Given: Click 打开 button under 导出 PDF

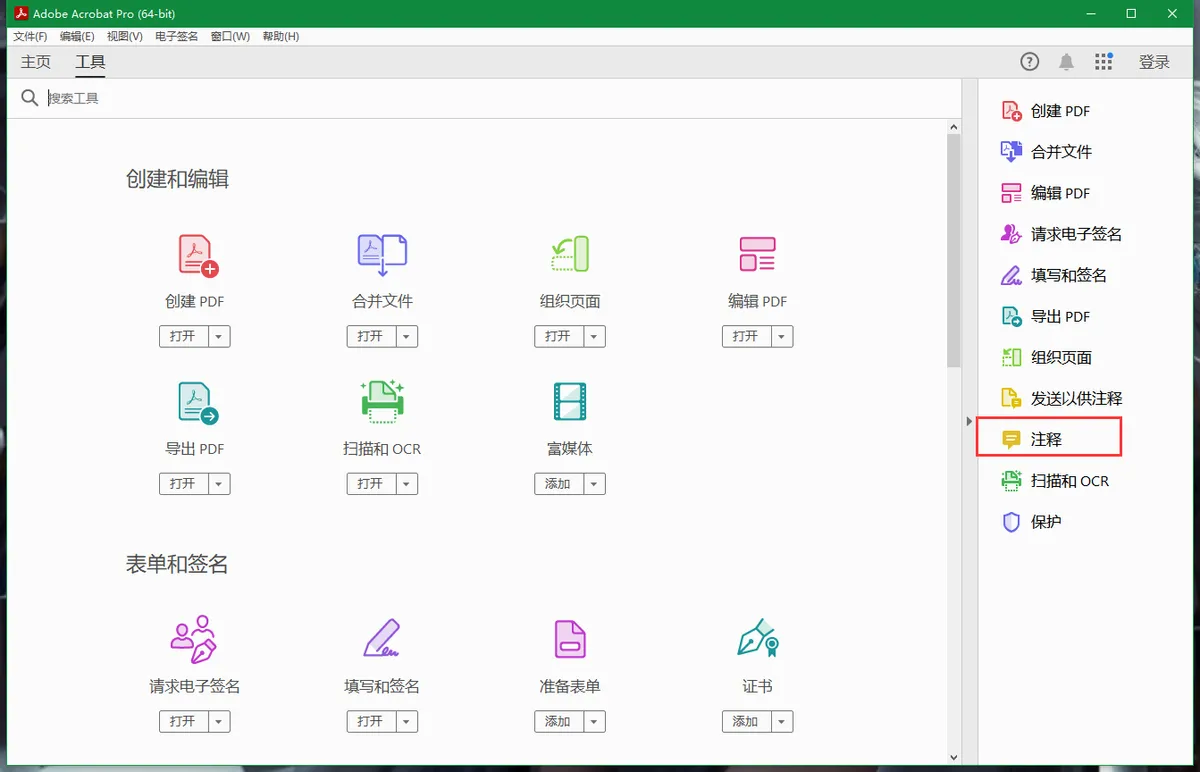Looking at the screenshot, I should tap(183, 484).
